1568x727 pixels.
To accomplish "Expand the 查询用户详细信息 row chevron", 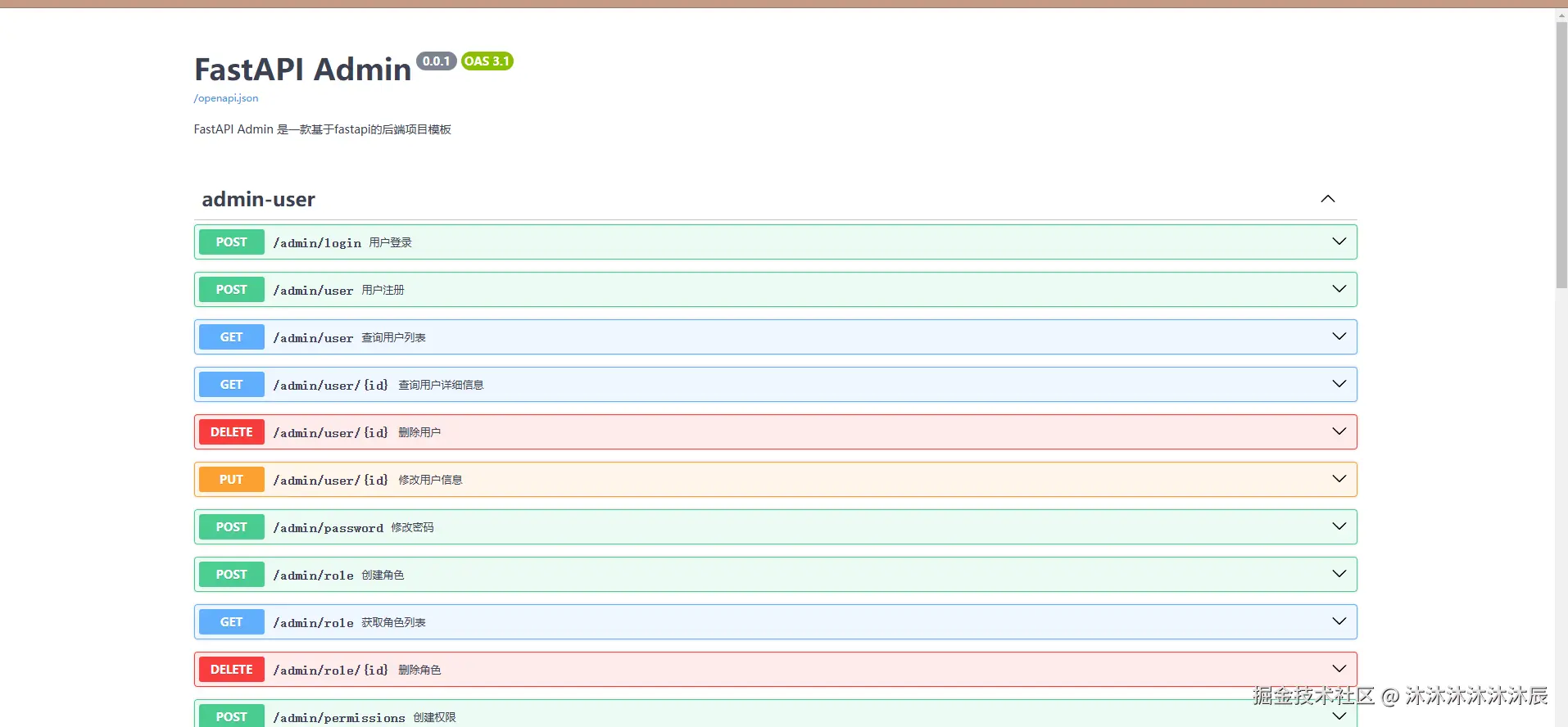I will tap(1339, 384).
